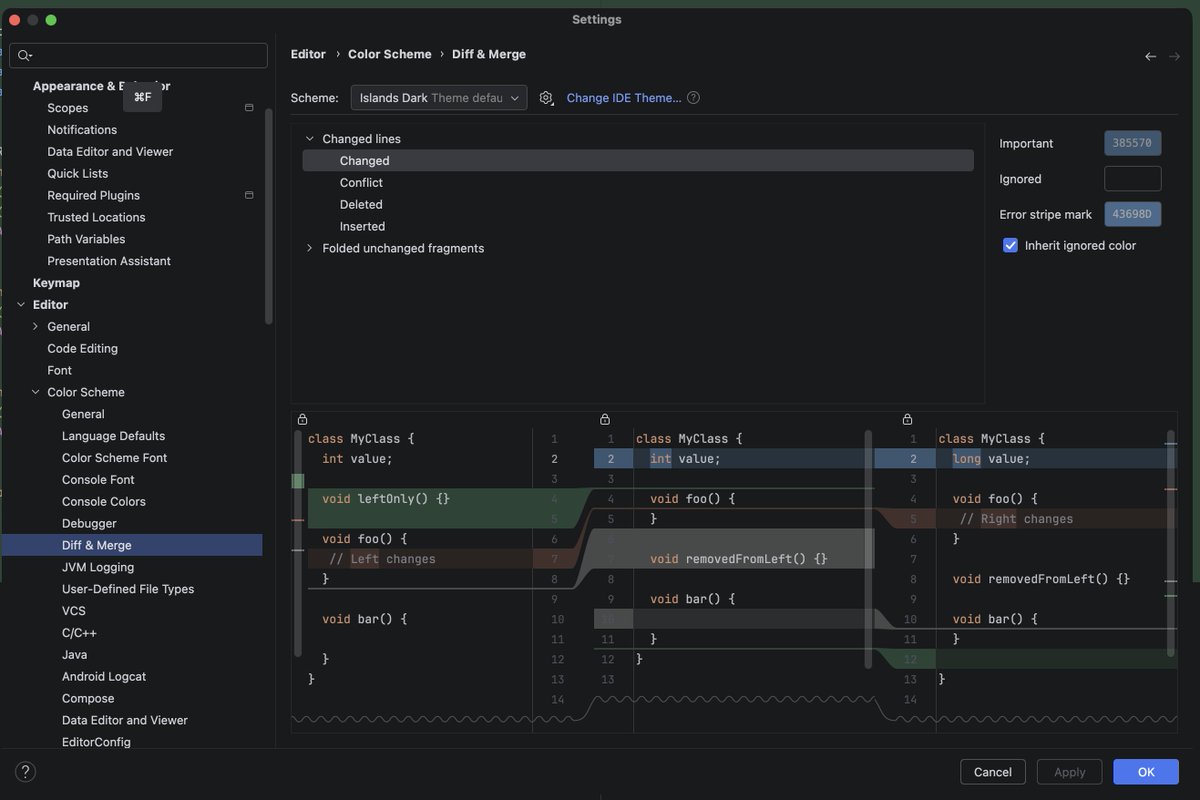Click Change IDE Theme link
This screenshot has height=800, width=1200.
coord(624,98)
